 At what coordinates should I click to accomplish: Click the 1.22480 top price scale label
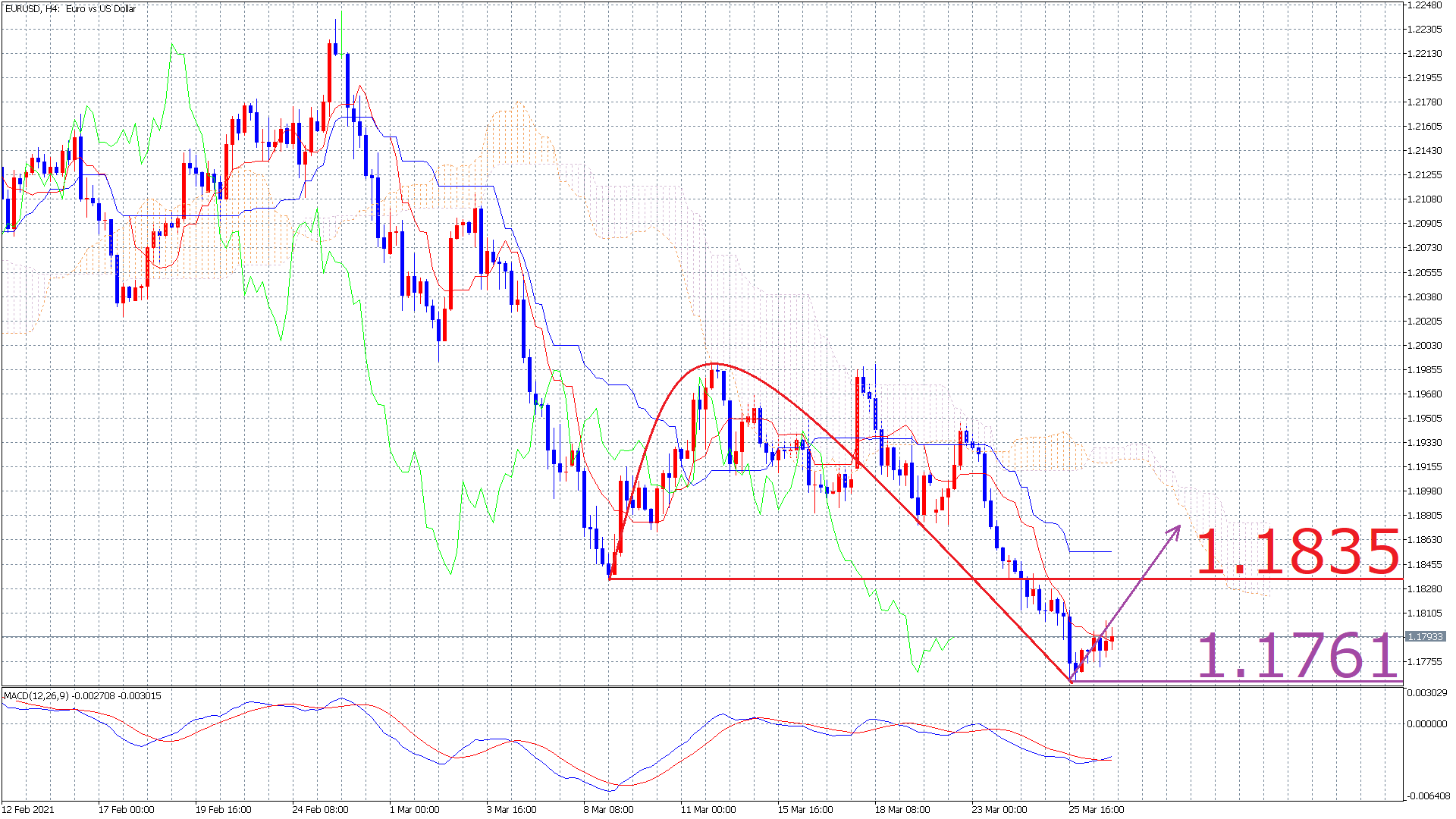(x=1425, y=5)
